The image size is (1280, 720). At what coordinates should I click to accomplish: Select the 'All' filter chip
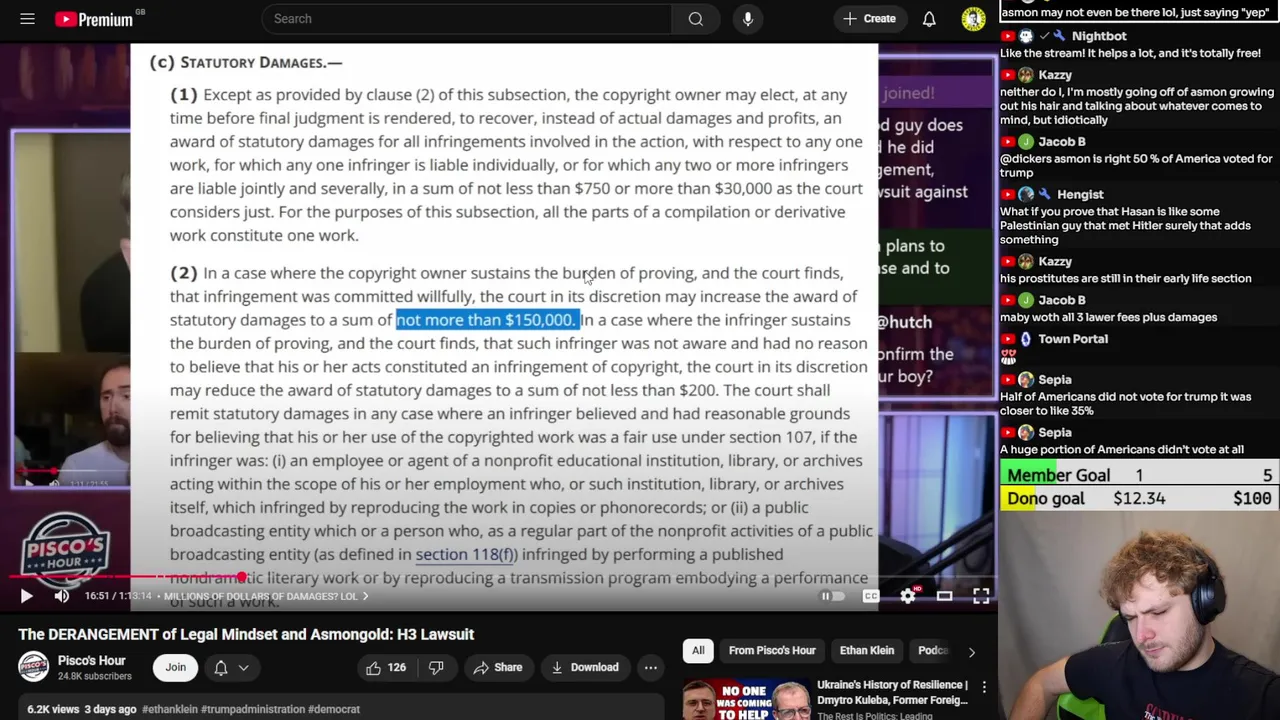pyautogui.click(x=698, y=651)
